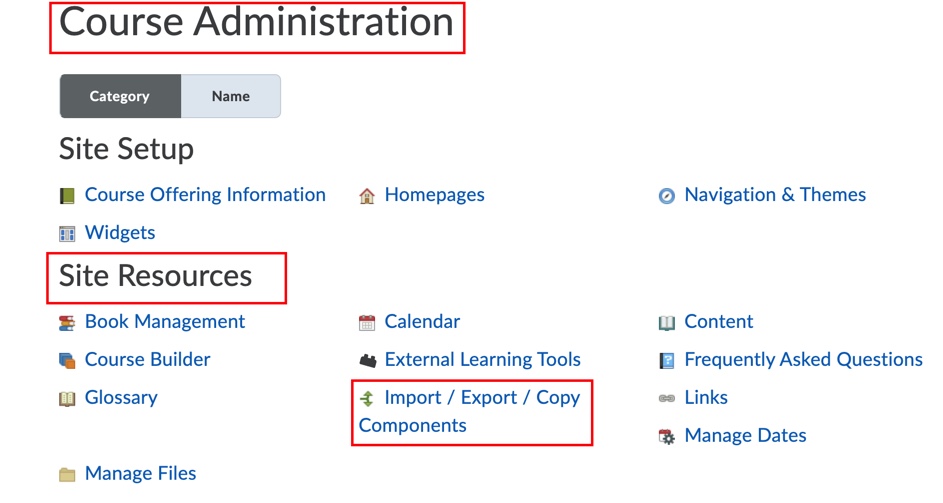Click the Links chain icon
Viewport: 943px width, 503px height.
pyautogui.click(x=667, y=398)
